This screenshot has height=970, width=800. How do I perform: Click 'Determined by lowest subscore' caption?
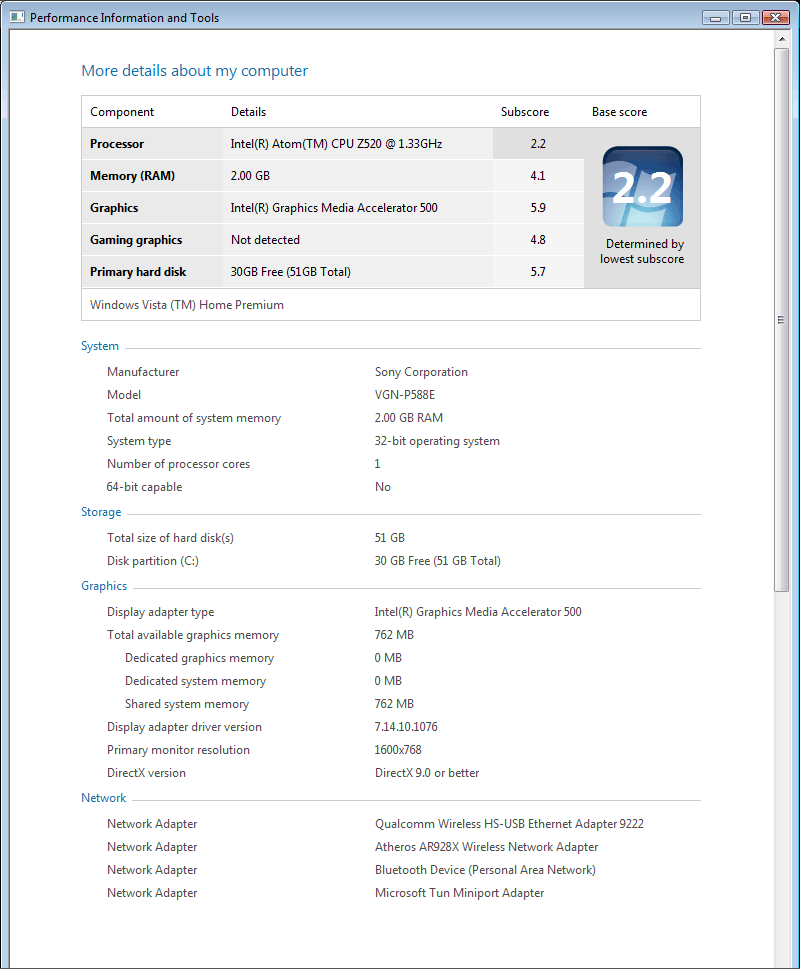(642, 251)
